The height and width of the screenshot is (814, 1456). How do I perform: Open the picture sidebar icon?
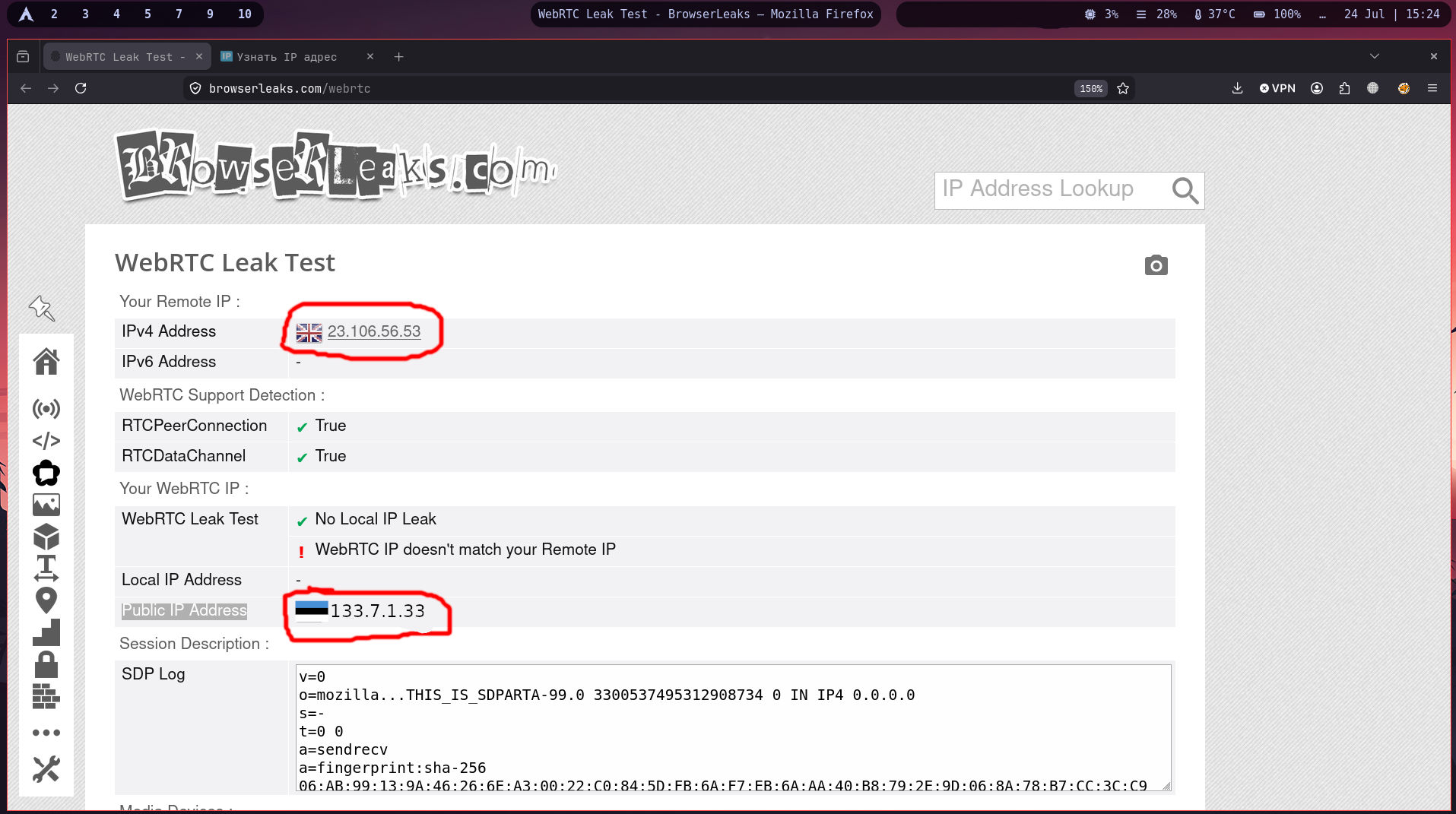point(46,505)
